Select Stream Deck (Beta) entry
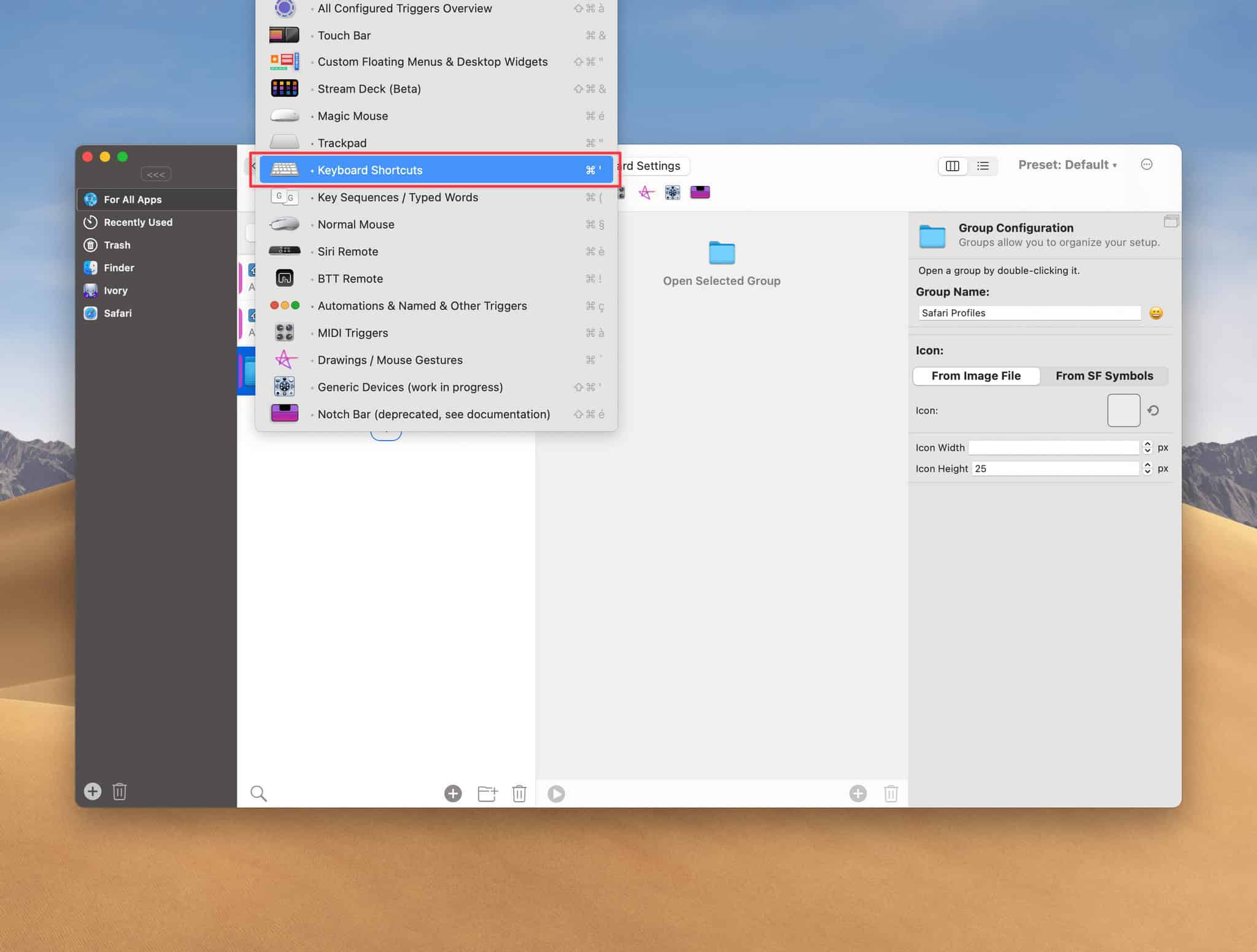 point(436,89)
